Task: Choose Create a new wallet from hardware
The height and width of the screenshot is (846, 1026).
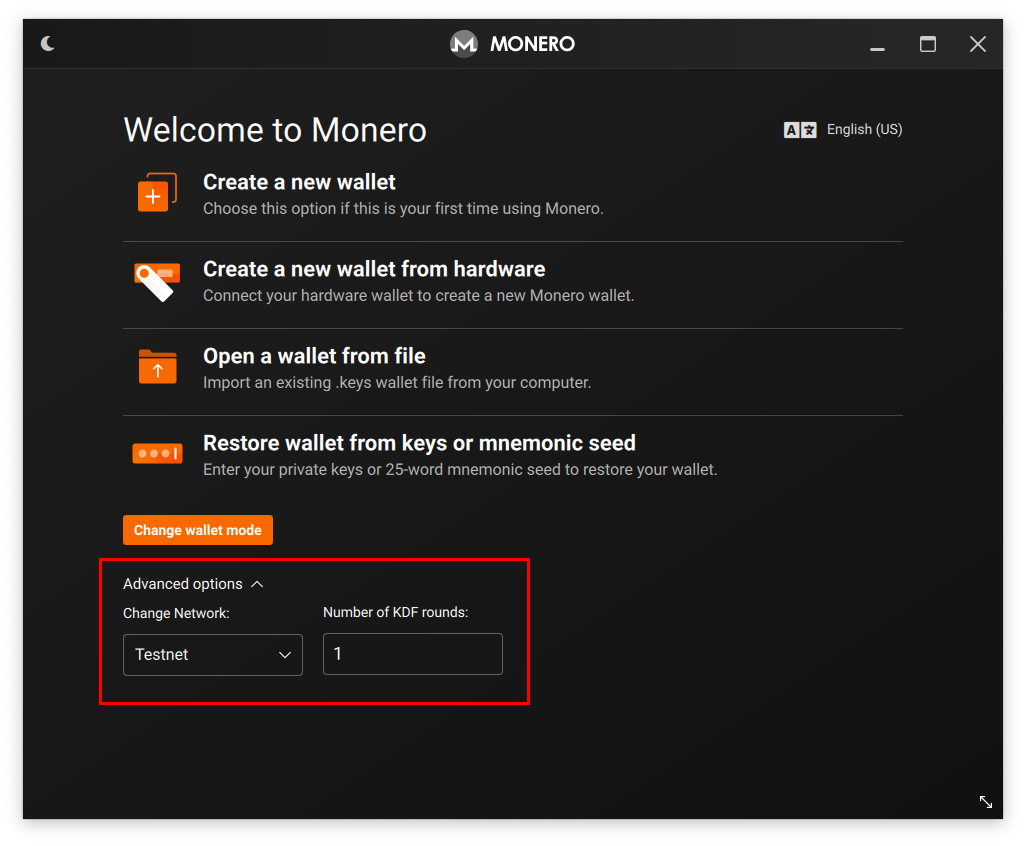Action: tap(374, 269)
